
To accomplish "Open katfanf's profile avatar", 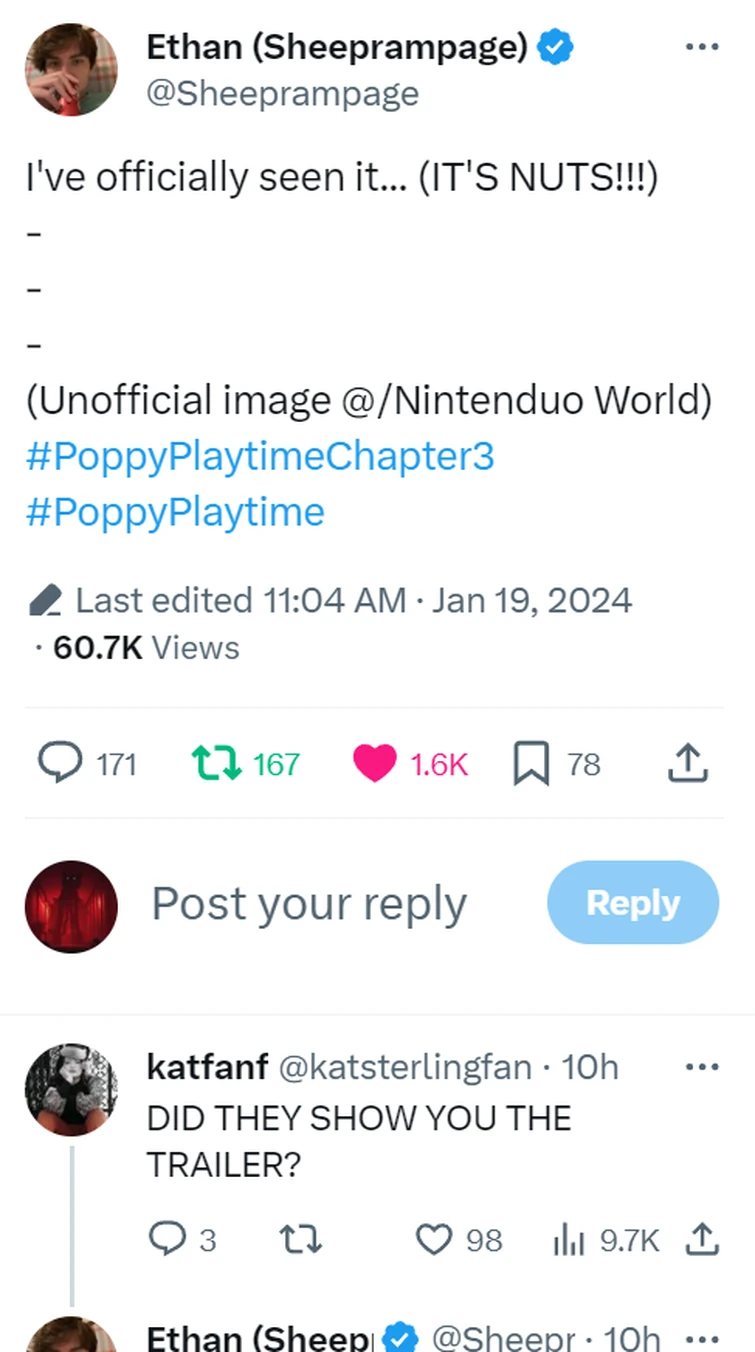I will tap(71, 1089).
